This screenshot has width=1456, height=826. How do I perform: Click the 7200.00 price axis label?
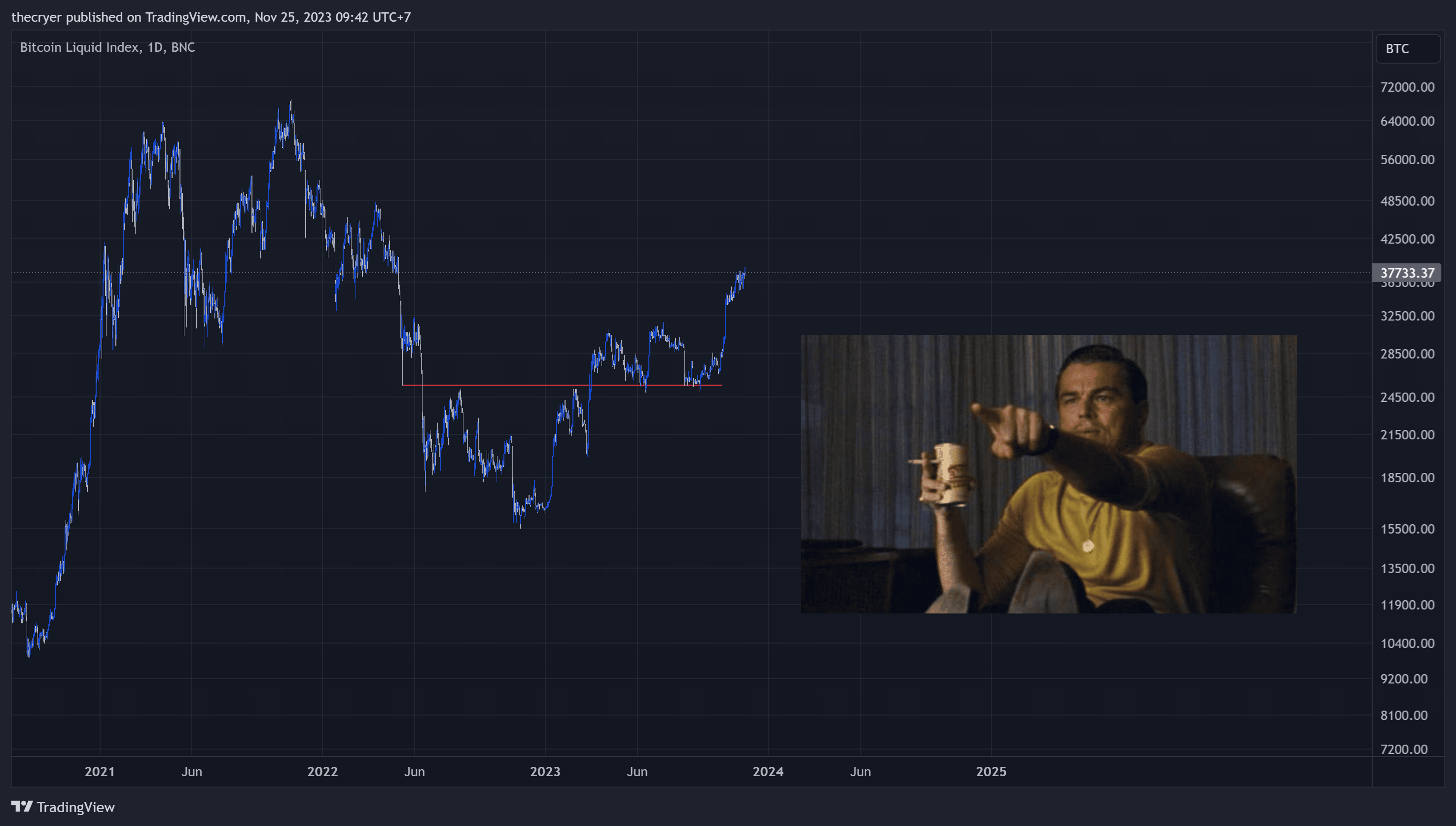[x=1404, y=749]
